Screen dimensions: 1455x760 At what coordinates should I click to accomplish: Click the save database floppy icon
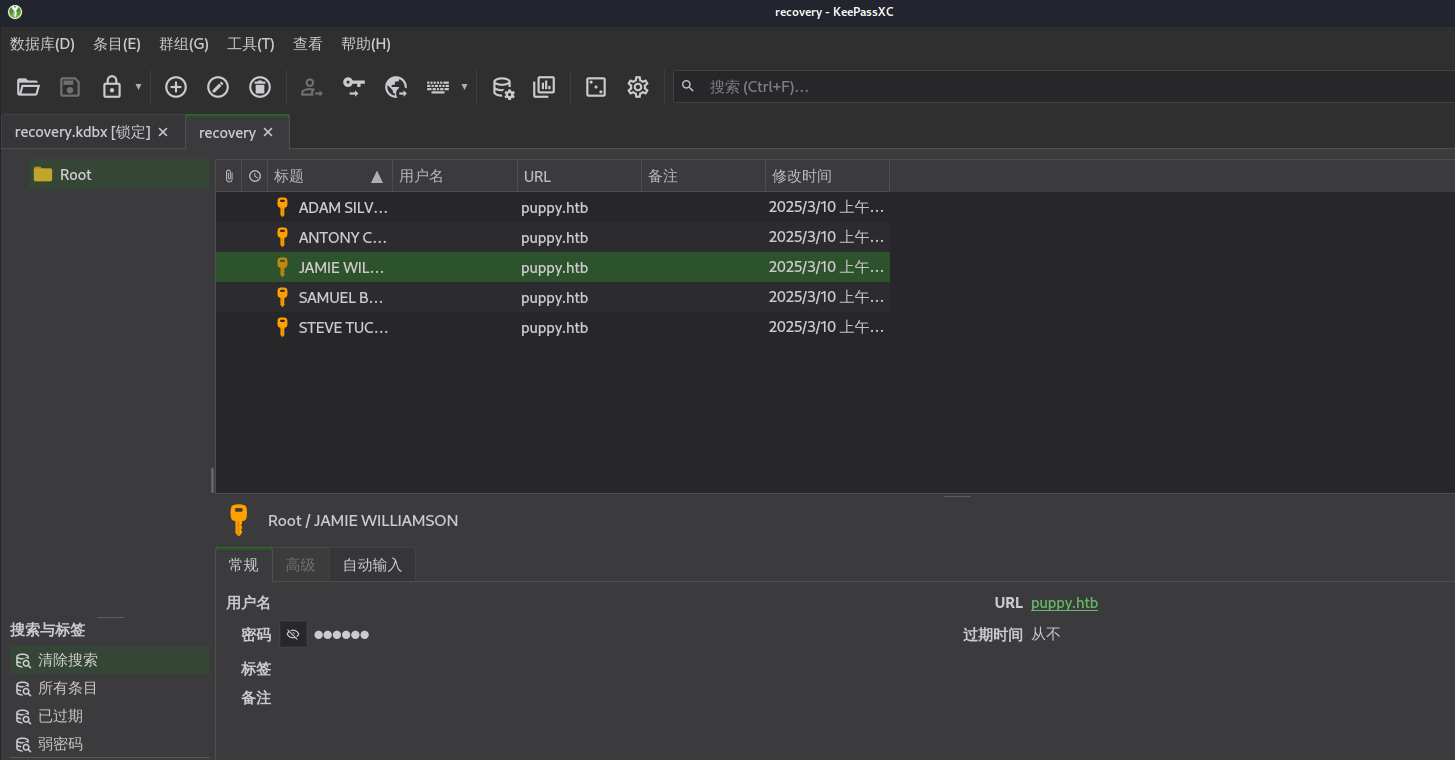click(70, 87)
